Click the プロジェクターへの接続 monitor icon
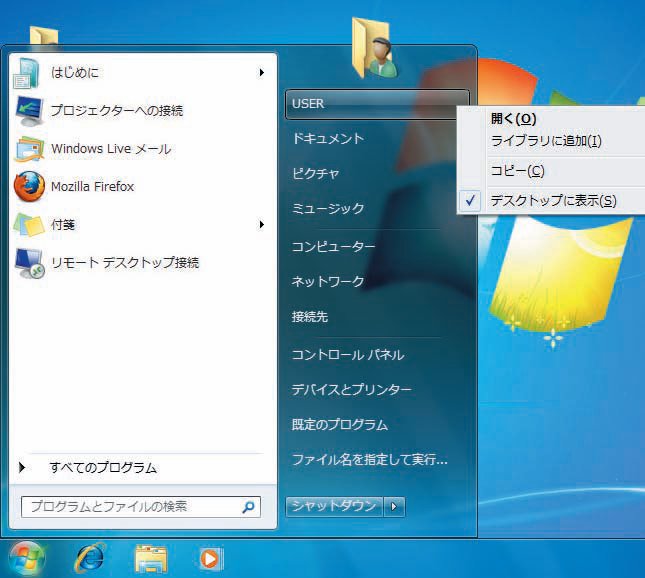The image size is (645, 578). coord(29,110)
